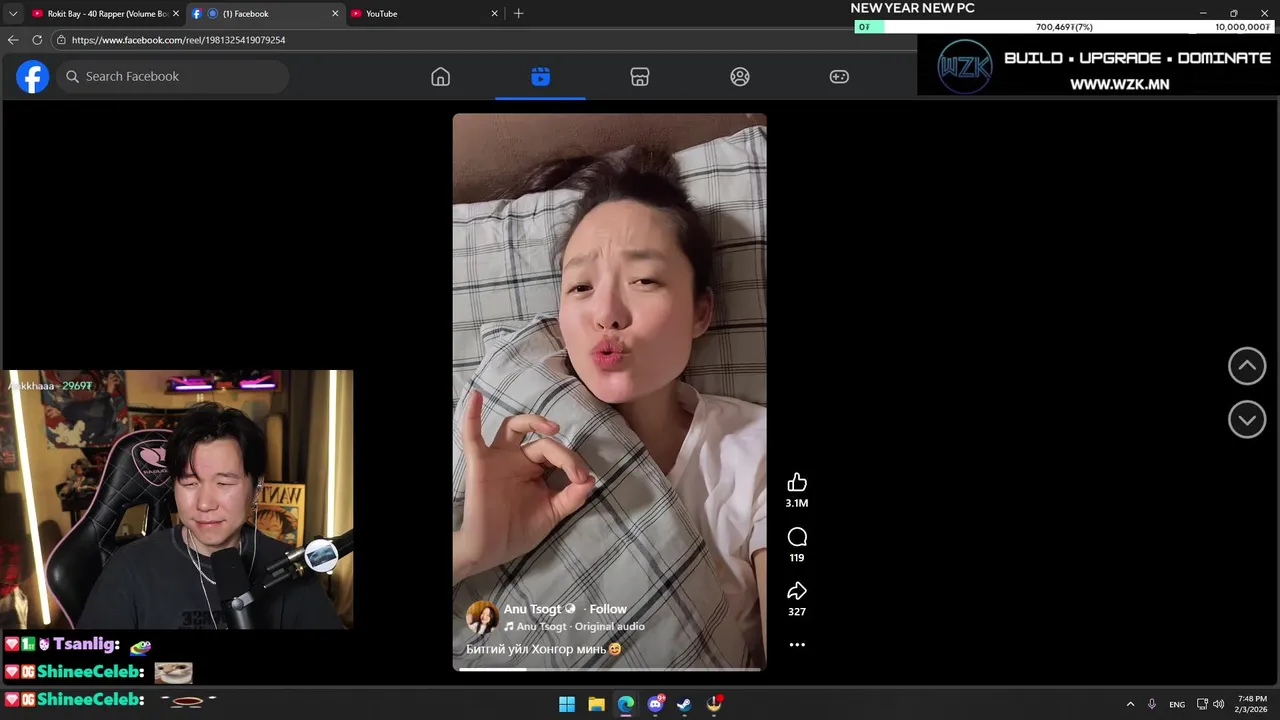Viewport: 1280px width, 720px height.
Task: Open Steam from taskbar
Action: click(684, 704)
